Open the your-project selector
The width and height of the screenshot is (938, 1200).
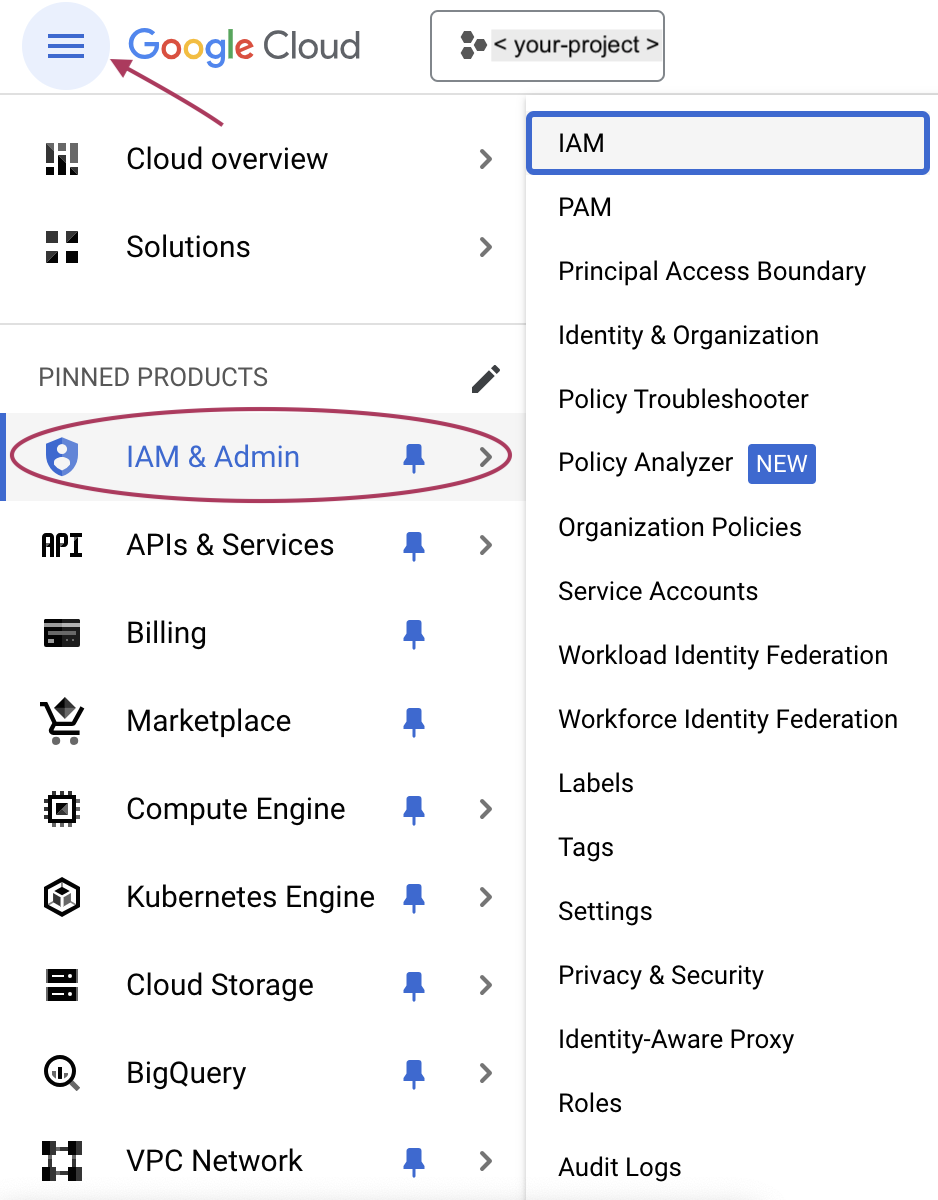click(x=547, y=46)
